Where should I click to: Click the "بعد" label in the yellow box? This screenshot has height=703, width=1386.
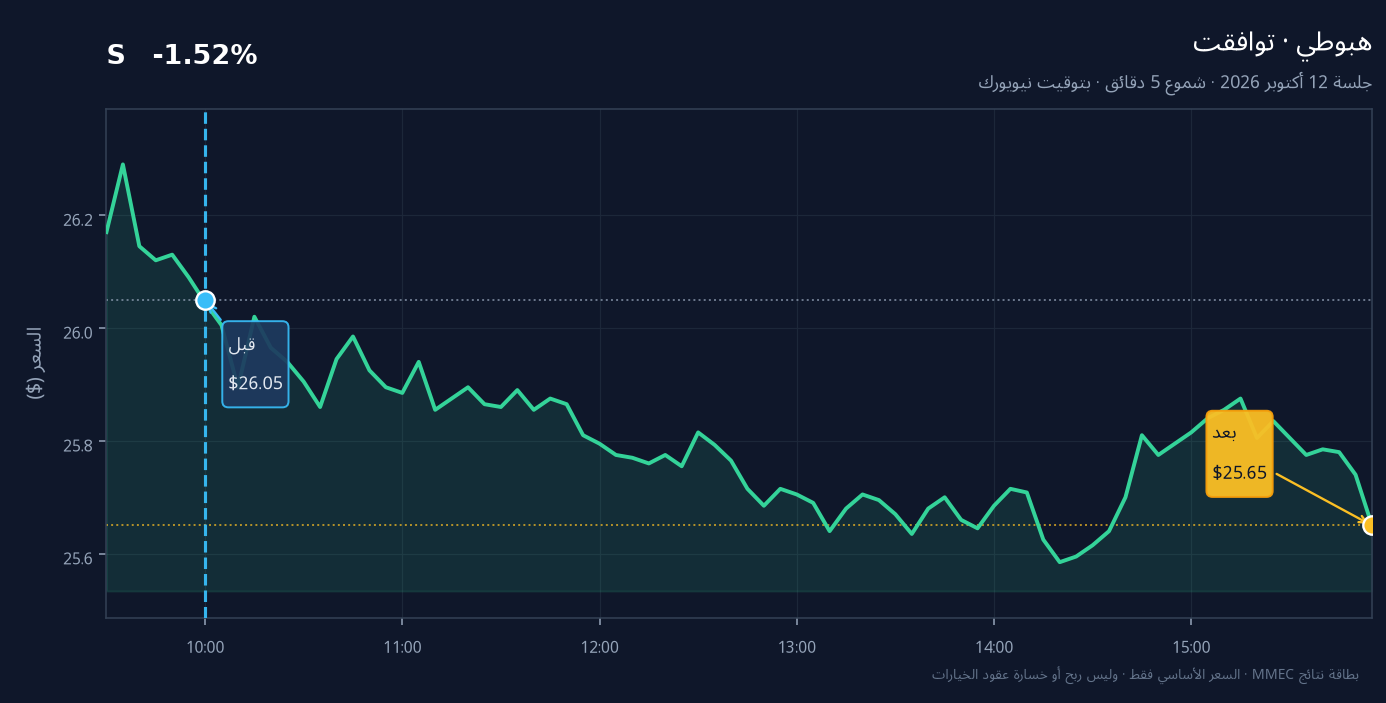tap(1225, 433)
